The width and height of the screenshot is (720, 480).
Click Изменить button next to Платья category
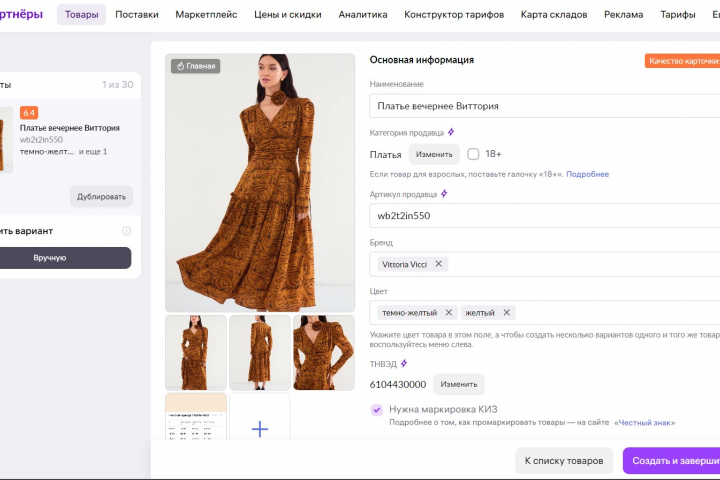coord(434,155)
